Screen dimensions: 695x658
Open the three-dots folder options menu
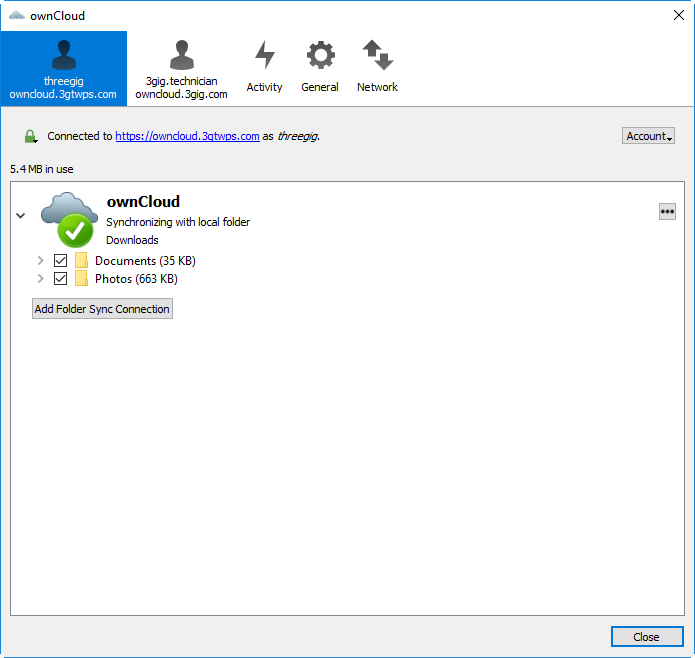[667, 212]
